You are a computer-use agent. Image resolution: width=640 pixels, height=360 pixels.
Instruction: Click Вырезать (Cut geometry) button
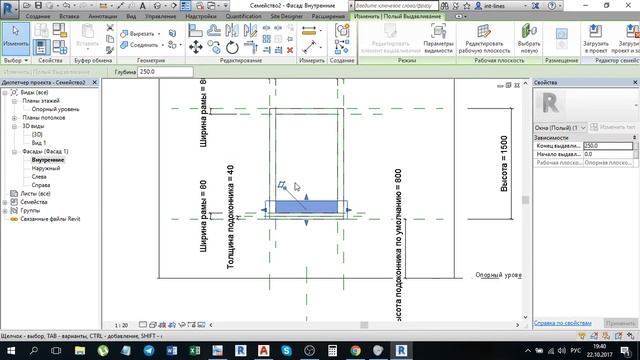tap(138, 34)
